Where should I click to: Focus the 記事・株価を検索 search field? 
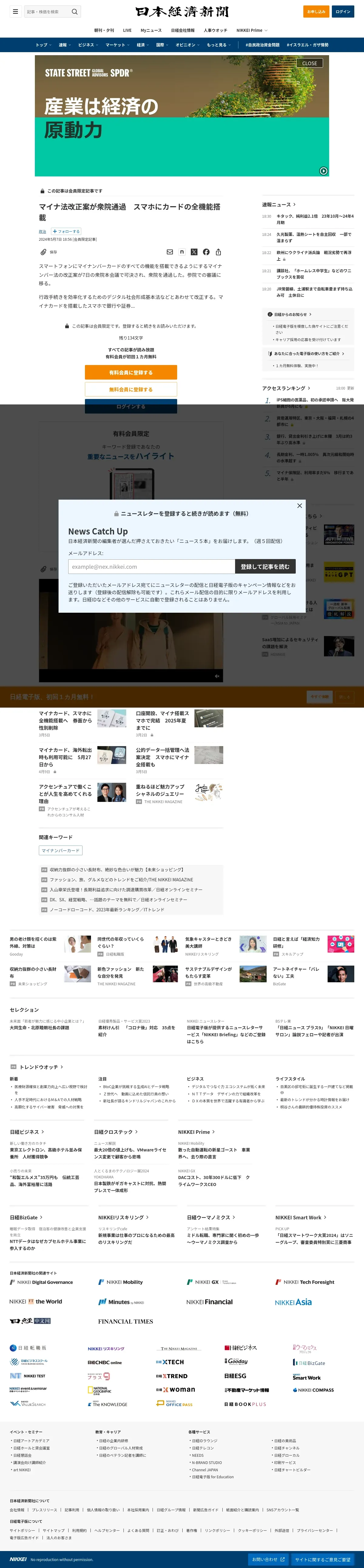click(x=47, y=12)
